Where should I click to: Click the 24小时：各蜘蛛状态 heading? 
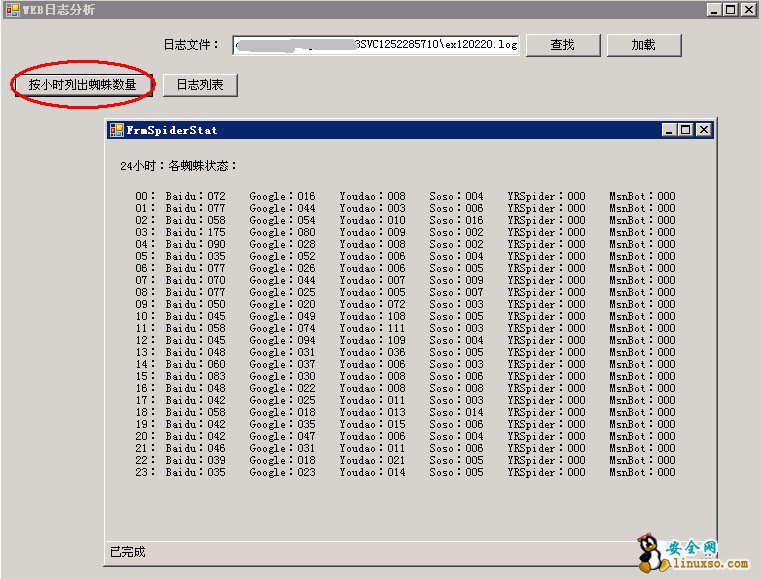tap(179, 166)
